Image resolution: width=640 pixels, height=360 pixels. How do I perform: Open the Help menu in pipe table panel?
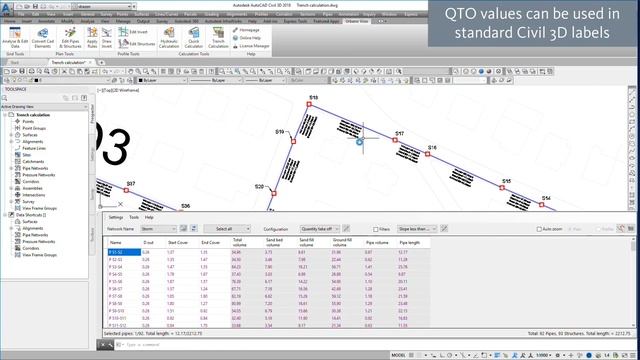(x=149, y=217)
